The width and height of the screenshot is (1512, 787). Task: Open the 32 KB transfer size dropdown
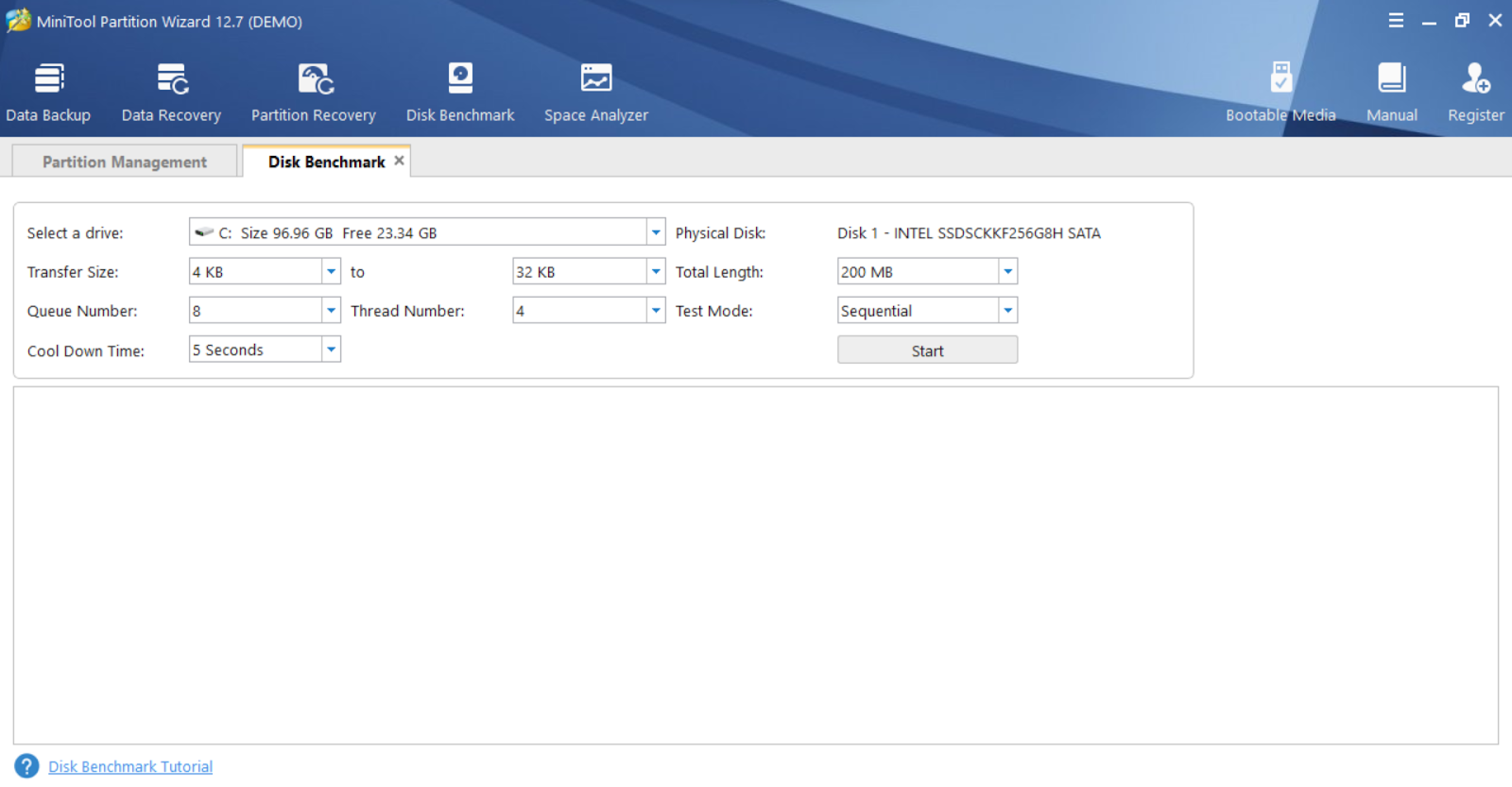656,271
